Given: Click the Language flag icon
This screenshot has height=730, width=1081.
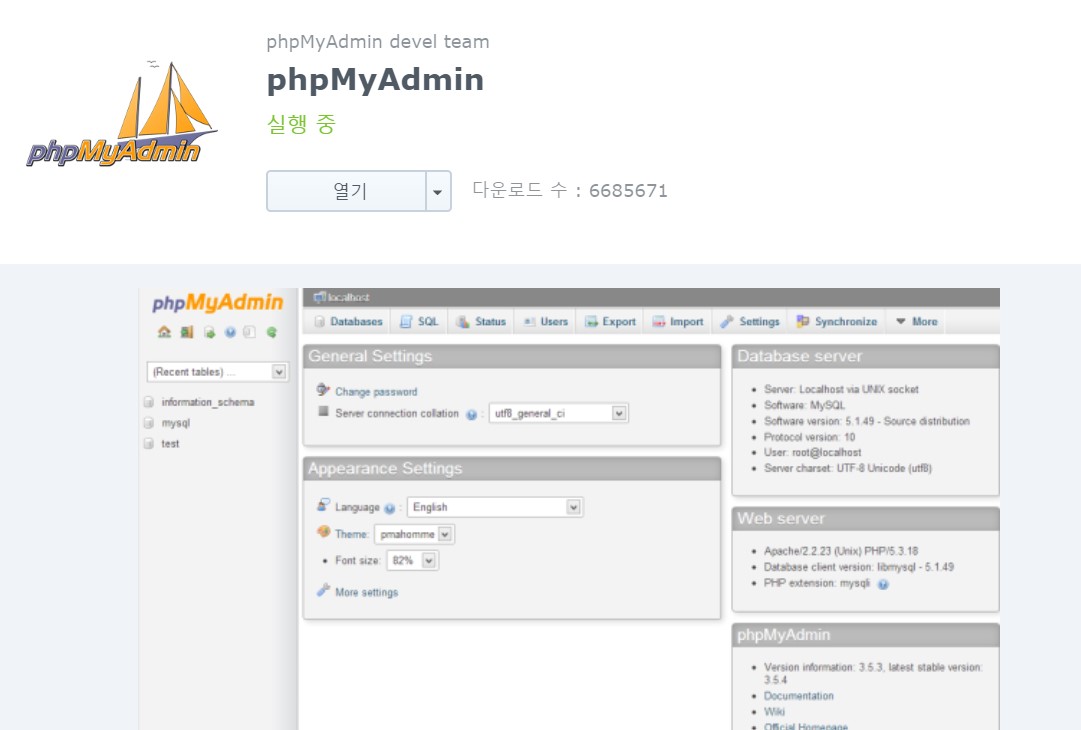Looking at the screenshot, I should [323, 505].
